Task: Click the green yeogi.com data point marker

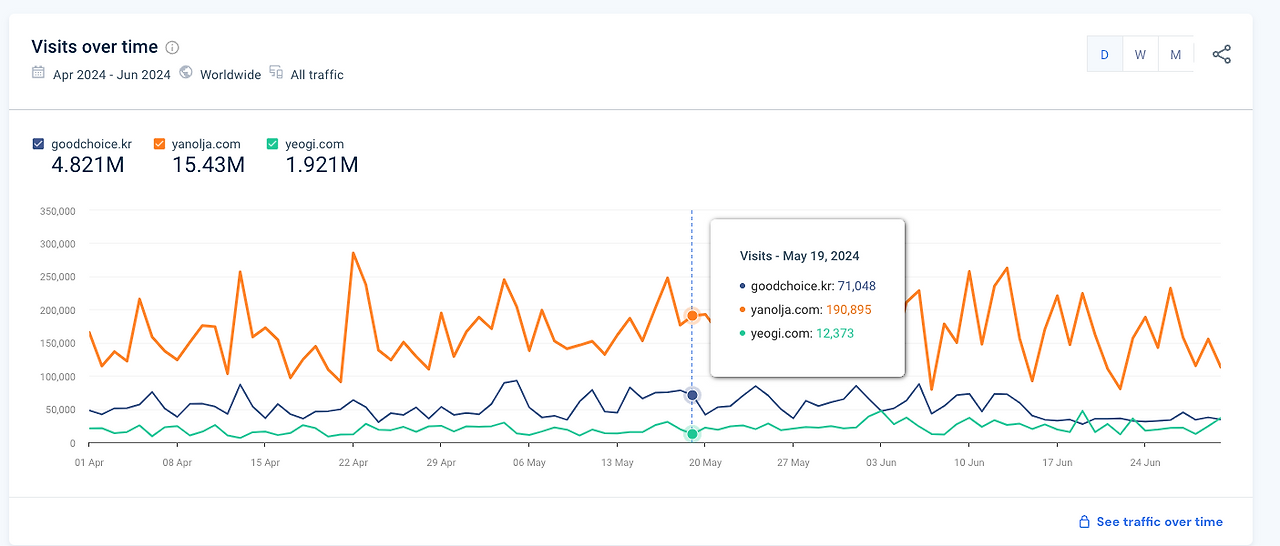Action: pos(692,434)
